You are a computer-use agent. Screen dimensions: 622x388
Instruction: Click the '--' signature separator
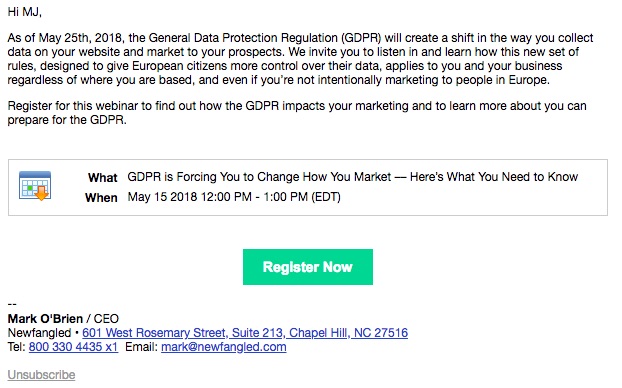[12, 304]
